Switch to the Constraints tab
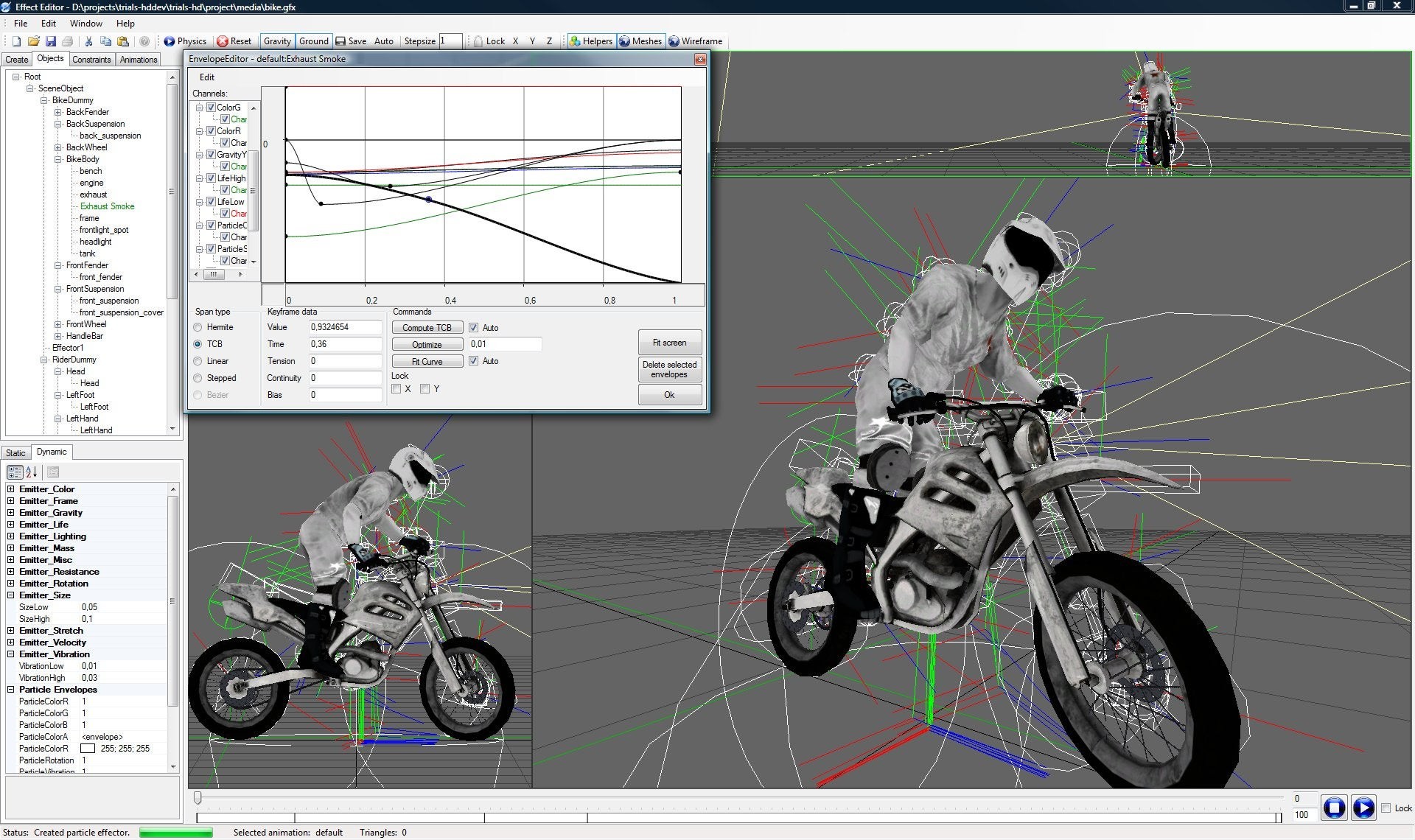1415x840 pixels. click(x=91, y=60)
